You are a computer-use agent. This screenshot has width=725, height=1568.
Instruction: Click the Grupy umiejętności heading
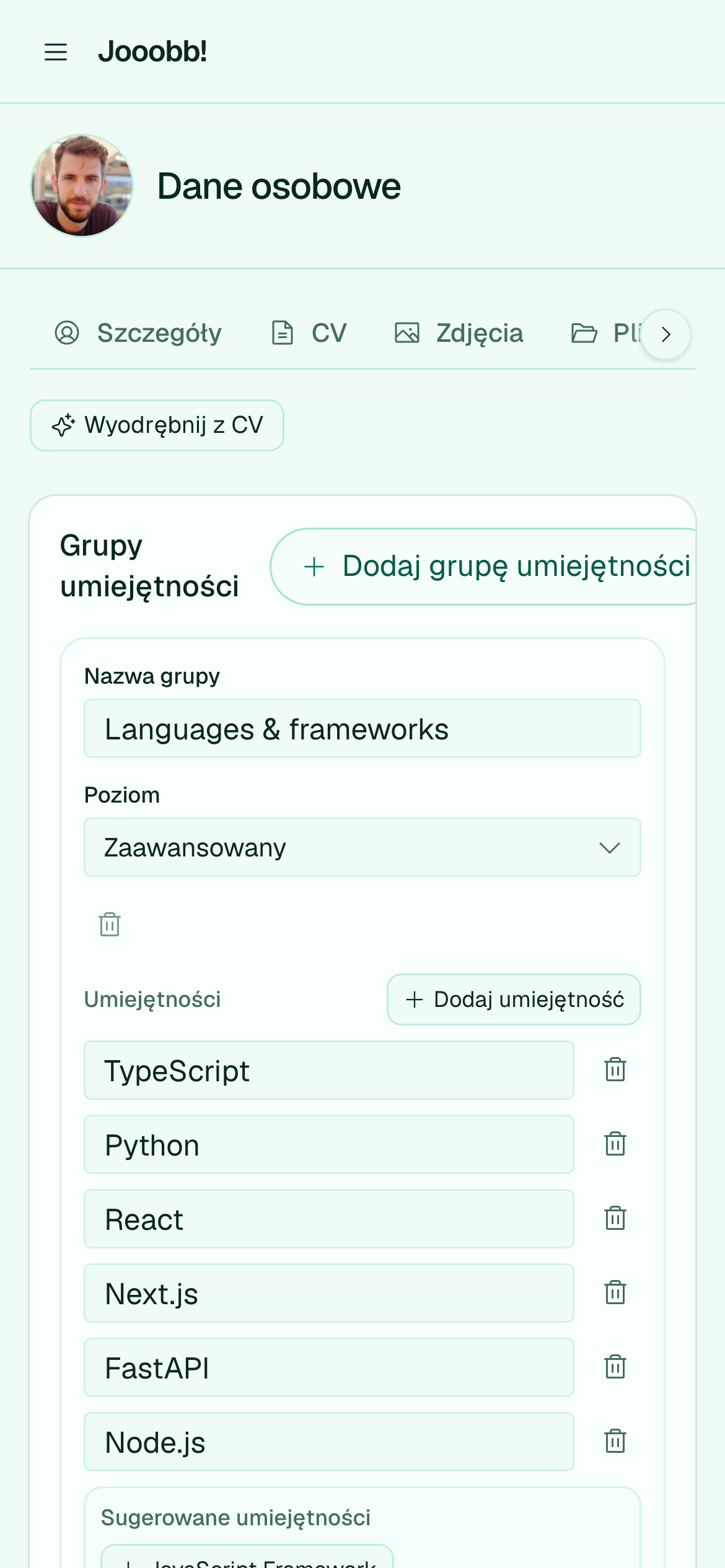pyautogui.click(x=149, y=566)
